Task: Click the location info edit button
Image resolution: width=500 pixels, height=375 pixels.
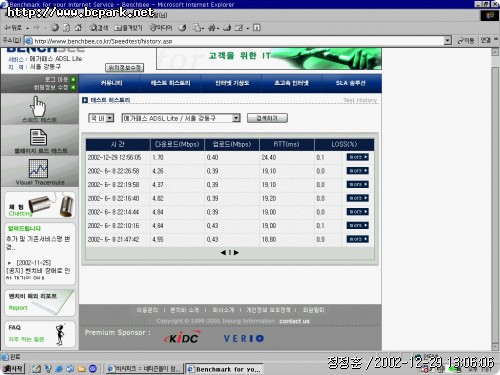Action: [125, 68]
